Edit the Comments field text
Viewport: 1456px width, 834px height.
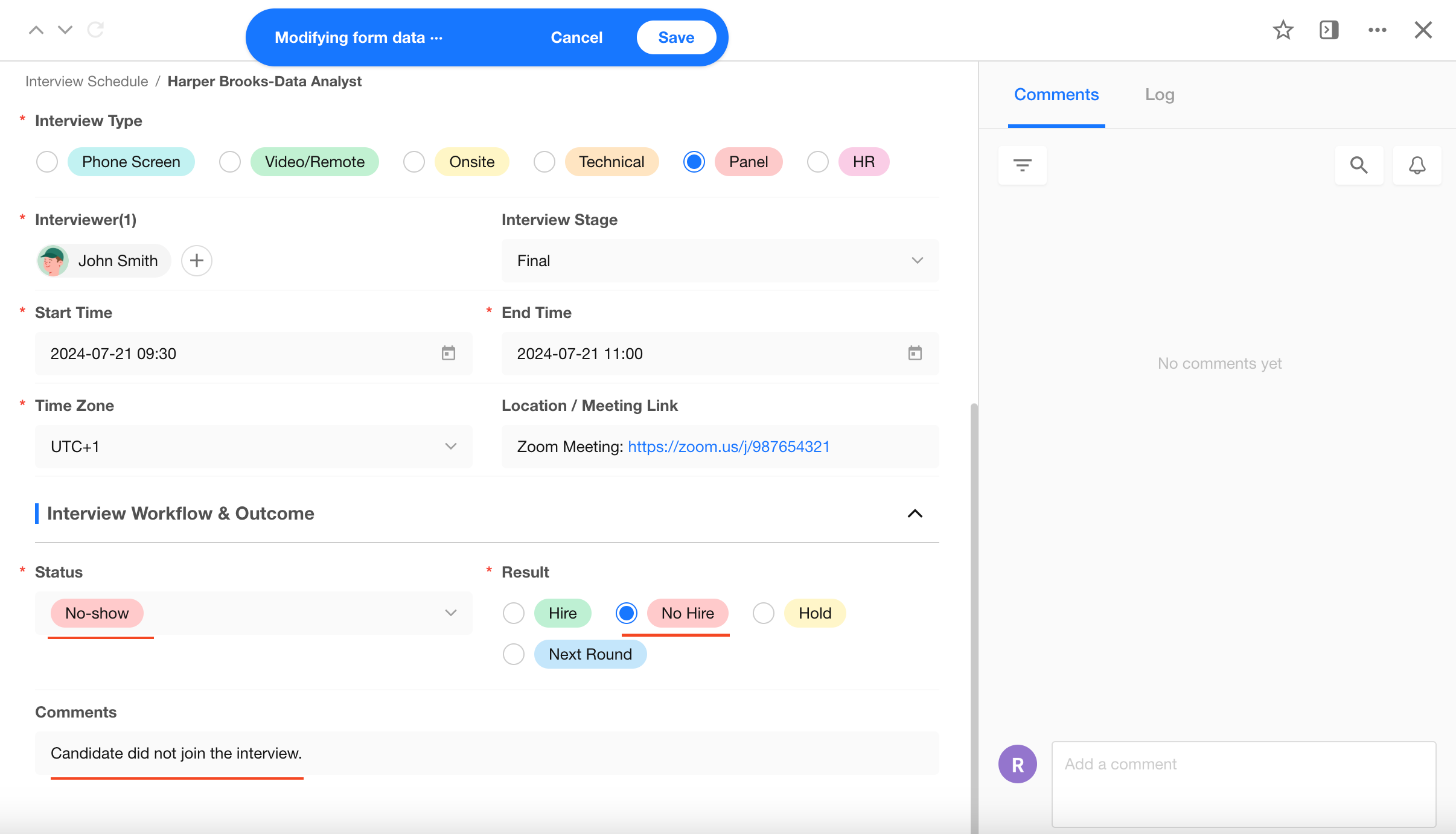(x=487, y=753)
